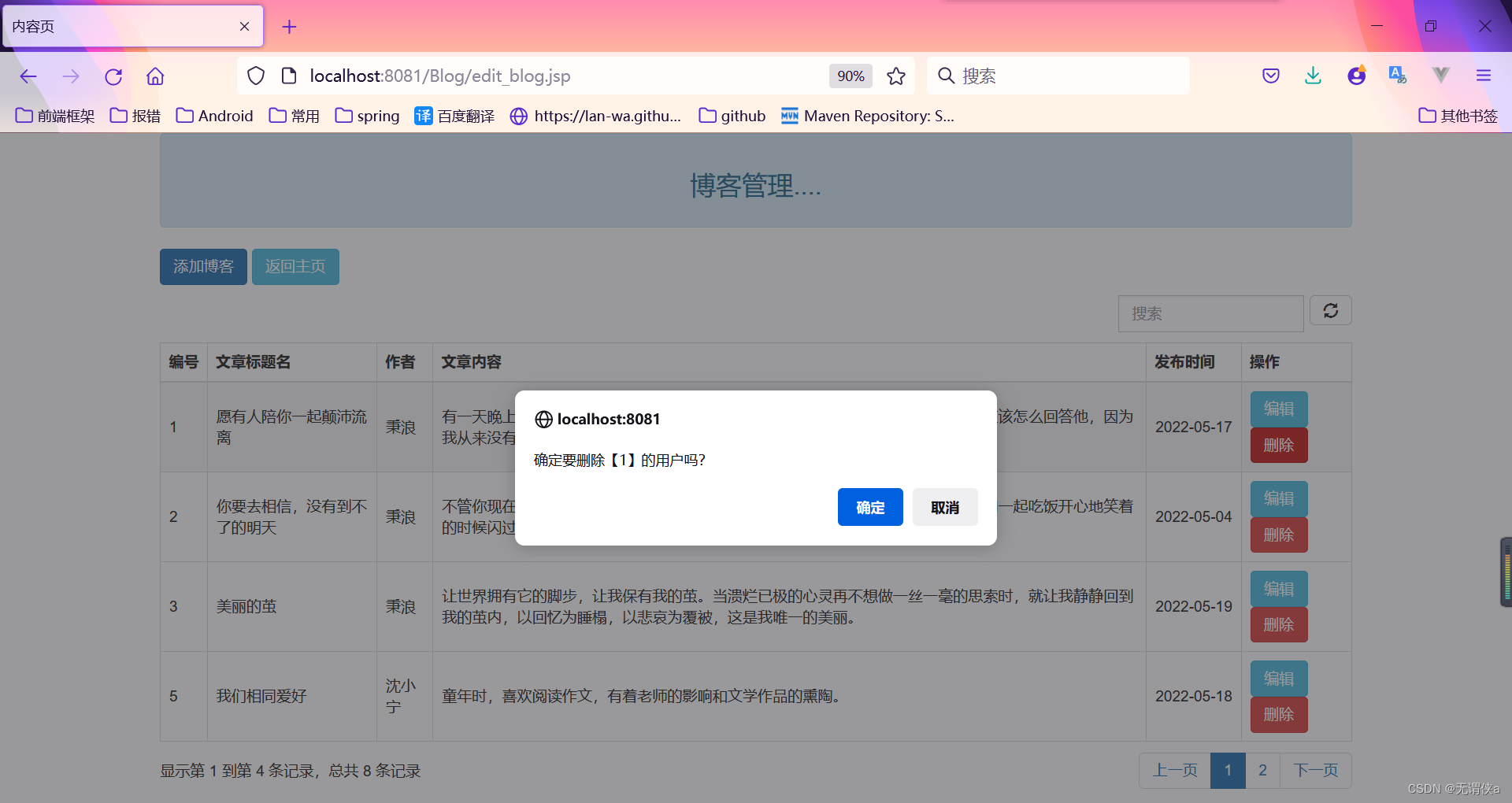Confirm deletion with 确定 button
This screenshot has width=1512, height=803.
[870, 507]
